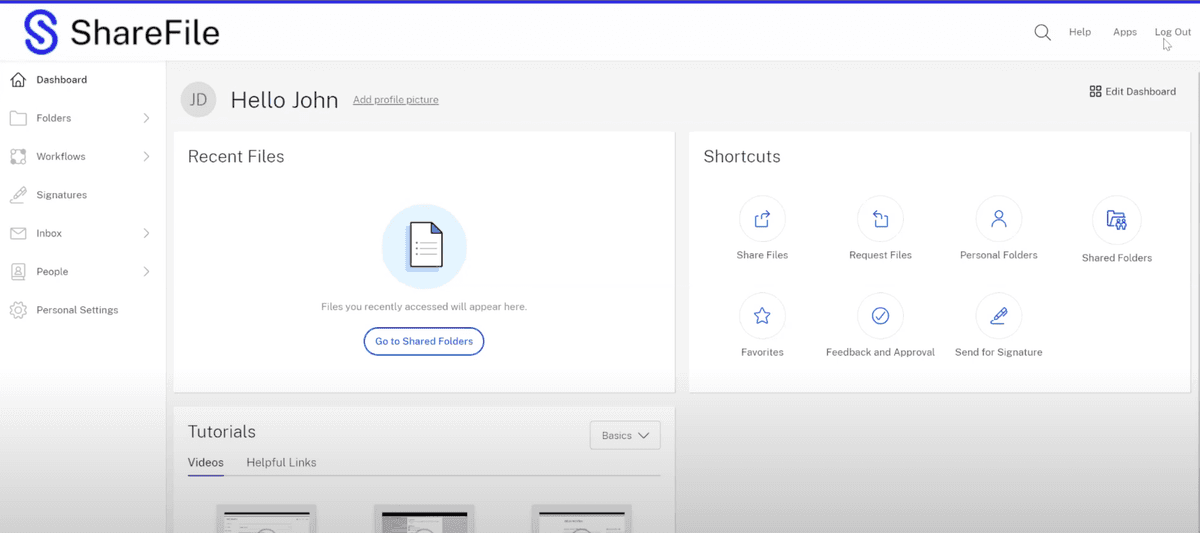Switch to the Helpful Links tab

(x=281, y=463)
